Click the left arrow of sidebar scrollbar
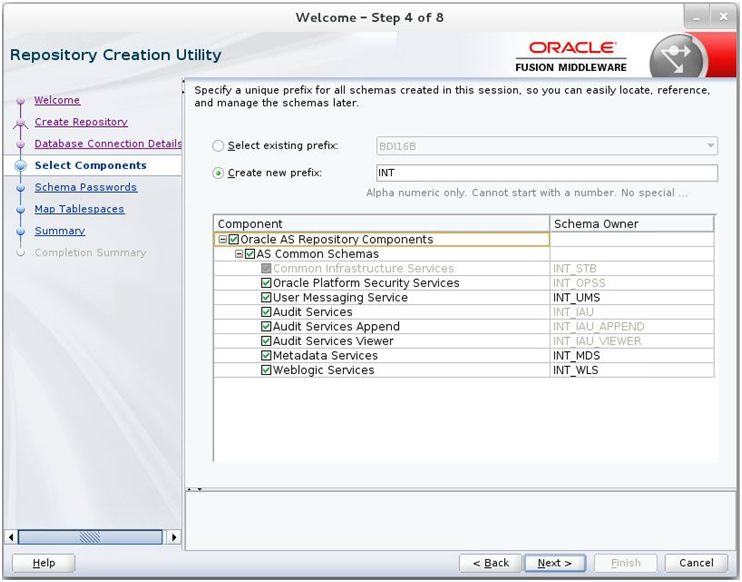The height and width of the screenshot is (582, 742). click(11, 537)
